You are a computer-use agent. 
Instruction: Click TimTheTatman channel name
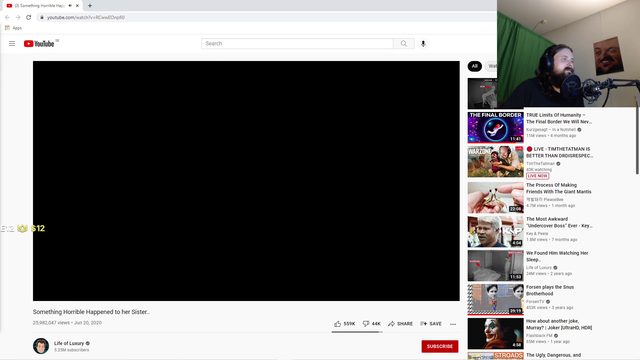(x=540, y=164)
